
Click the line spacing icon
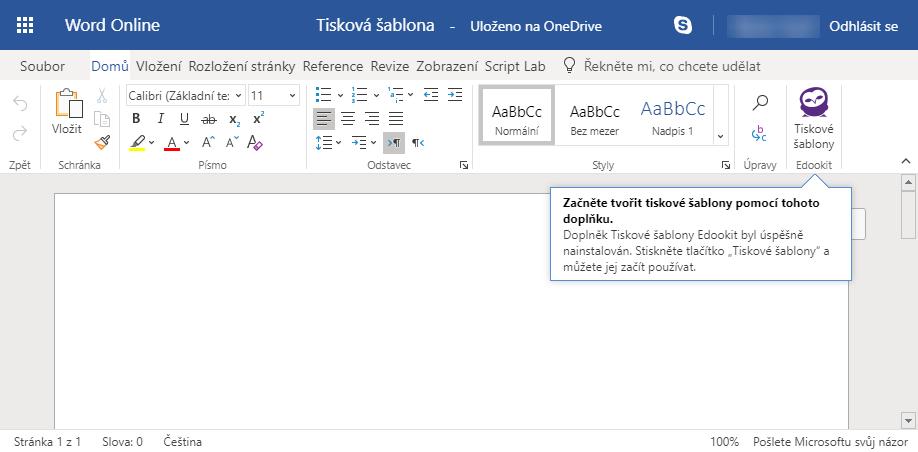click(324, 143)
